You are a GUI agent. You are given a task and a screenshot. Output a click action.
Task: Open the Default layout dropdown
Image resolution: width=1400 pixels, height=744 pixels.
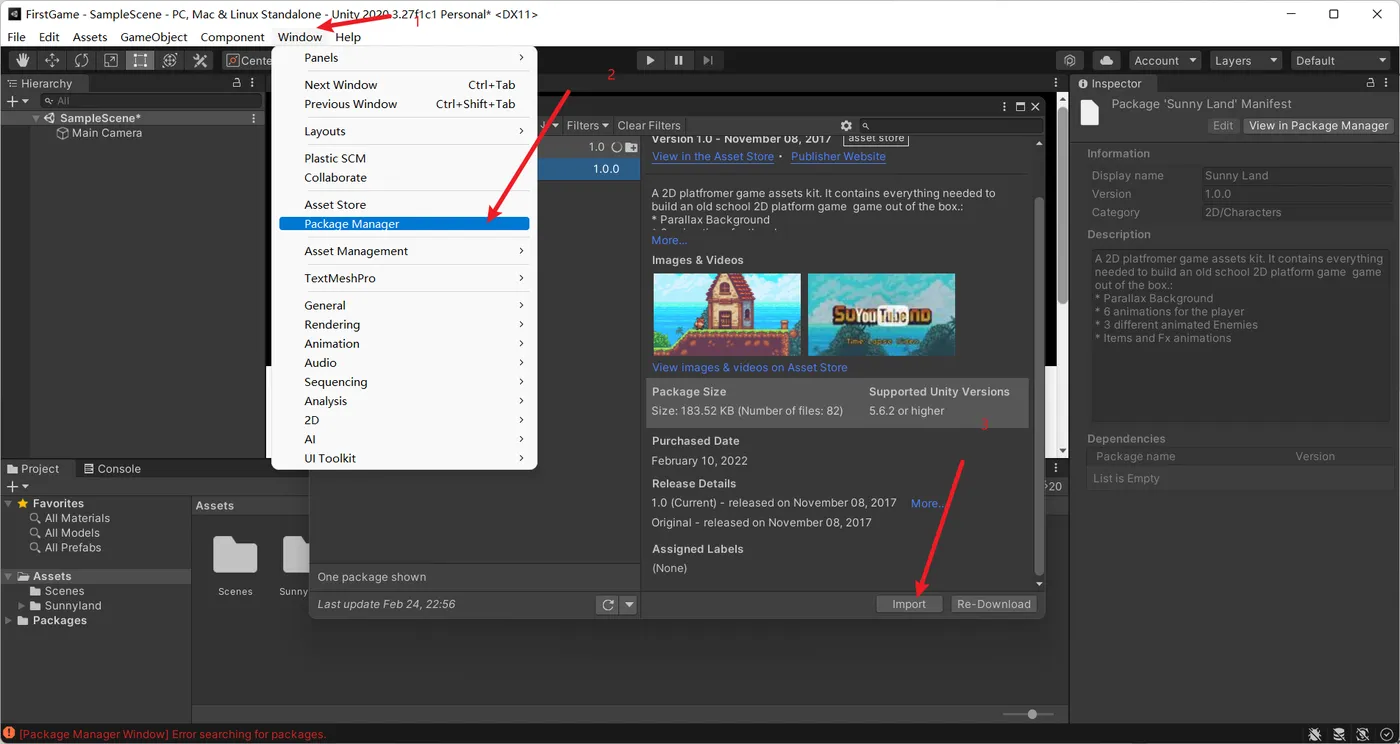pos(1341,61)
